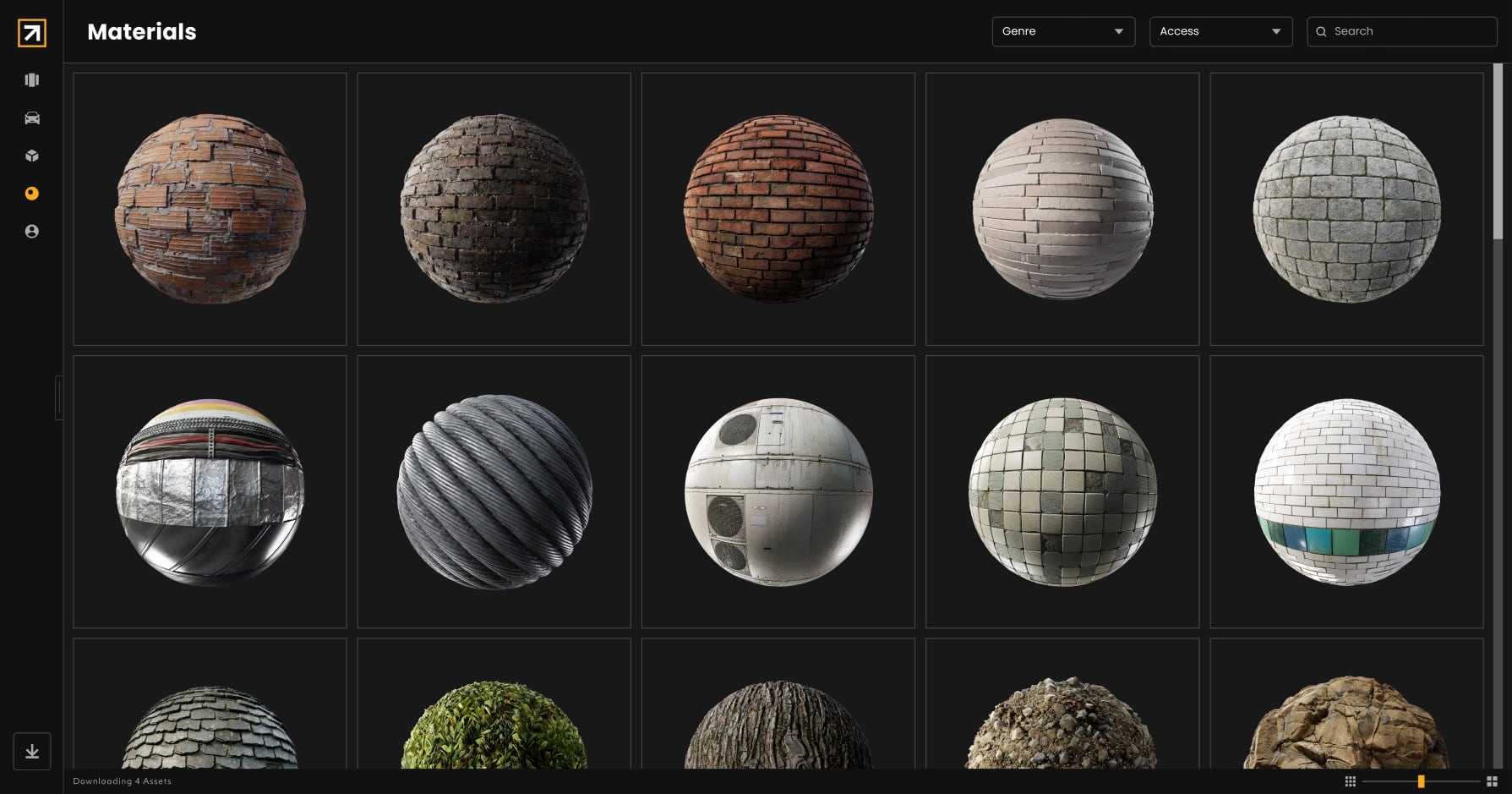
Task: Open the downloads button in sidebar
Action: pos(32,751)
